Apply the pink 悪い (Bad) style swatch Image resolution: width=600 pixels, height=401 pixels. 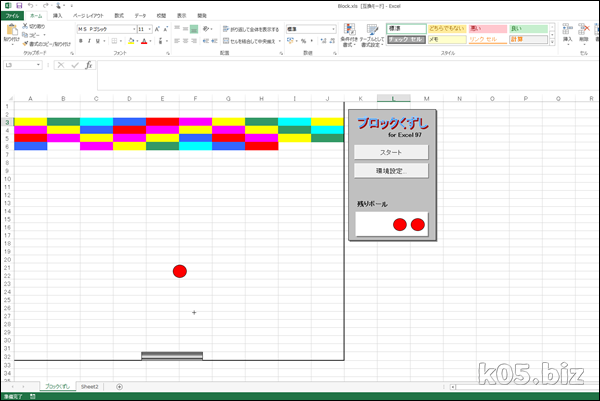point(488,29)
